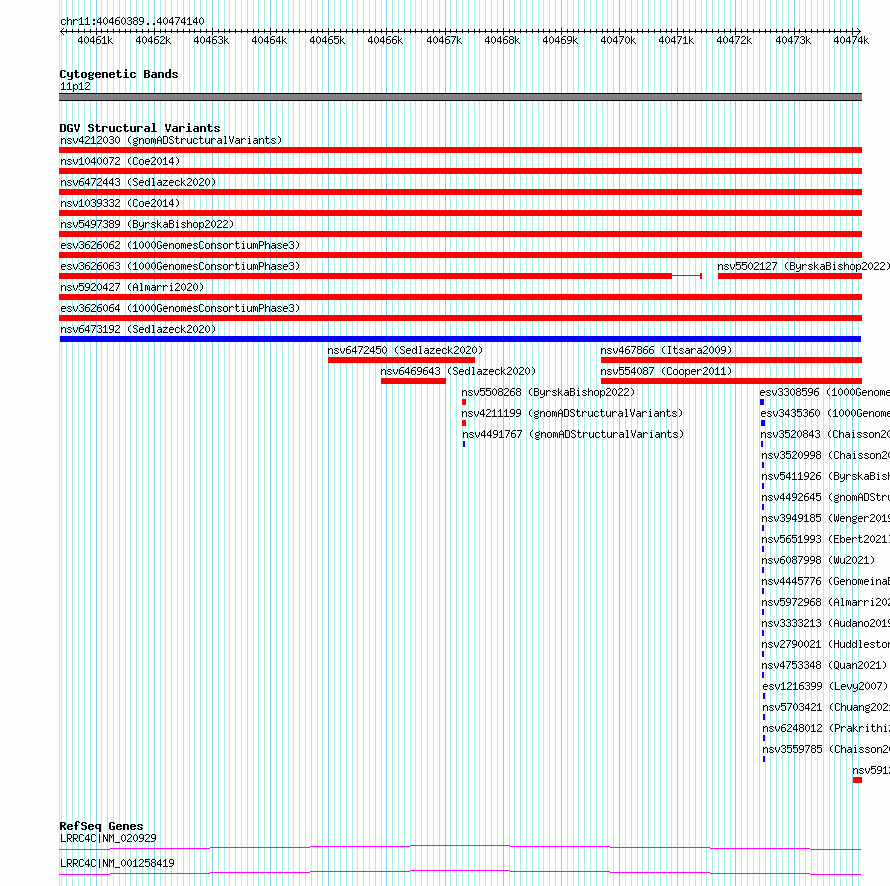The width and height of the screenshot is (890, 886).
Task: Click the nsv1039332 (Coe2014) label
Action: pyautogui.click(x=120, y=203)
